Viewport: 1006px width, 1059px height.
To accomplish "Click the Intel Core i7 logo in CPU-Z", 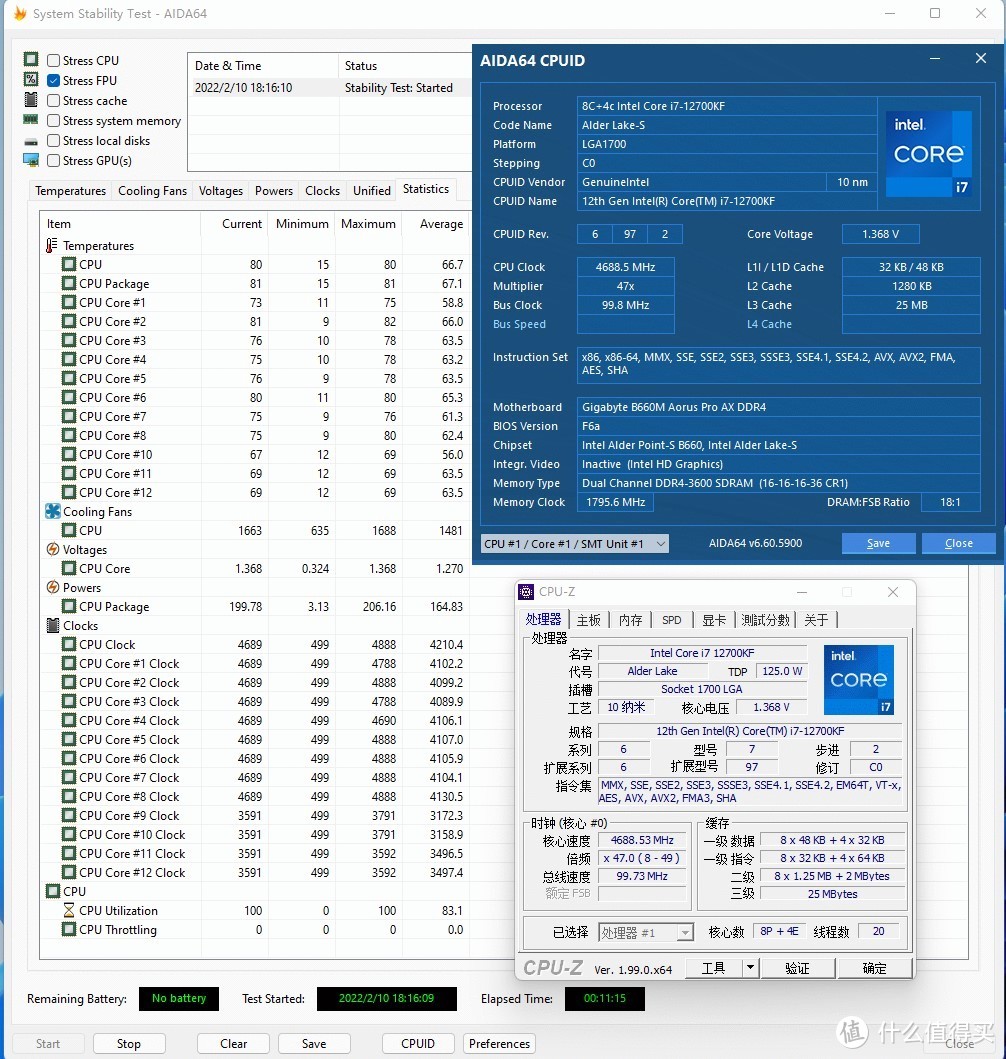I will [x=859, y=679].
